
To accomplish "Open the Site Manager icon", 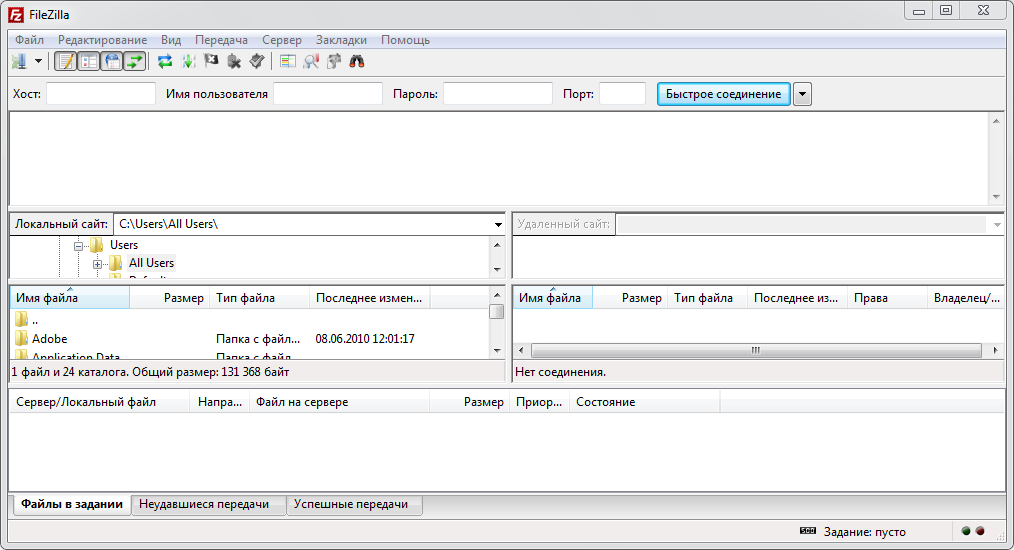I will coord(19,61).
